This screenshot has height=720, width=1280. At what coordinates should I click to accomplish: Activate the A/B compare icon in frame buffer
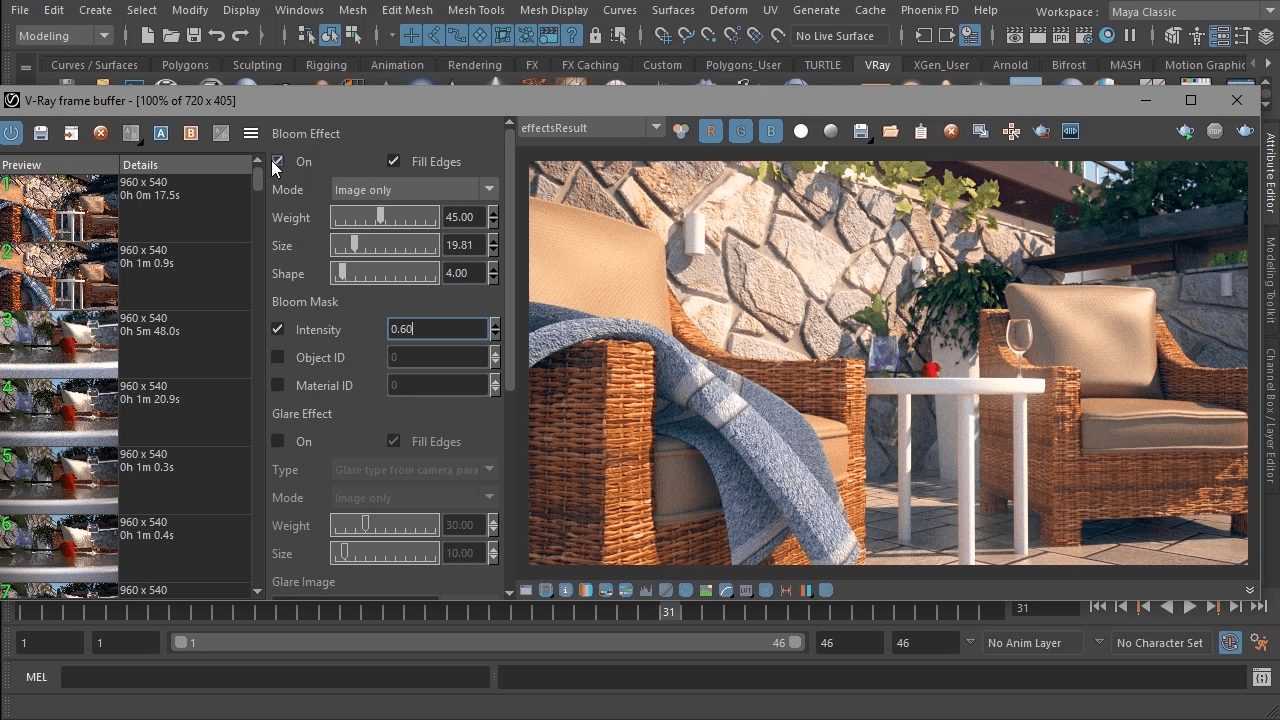(x=131, y=131)
